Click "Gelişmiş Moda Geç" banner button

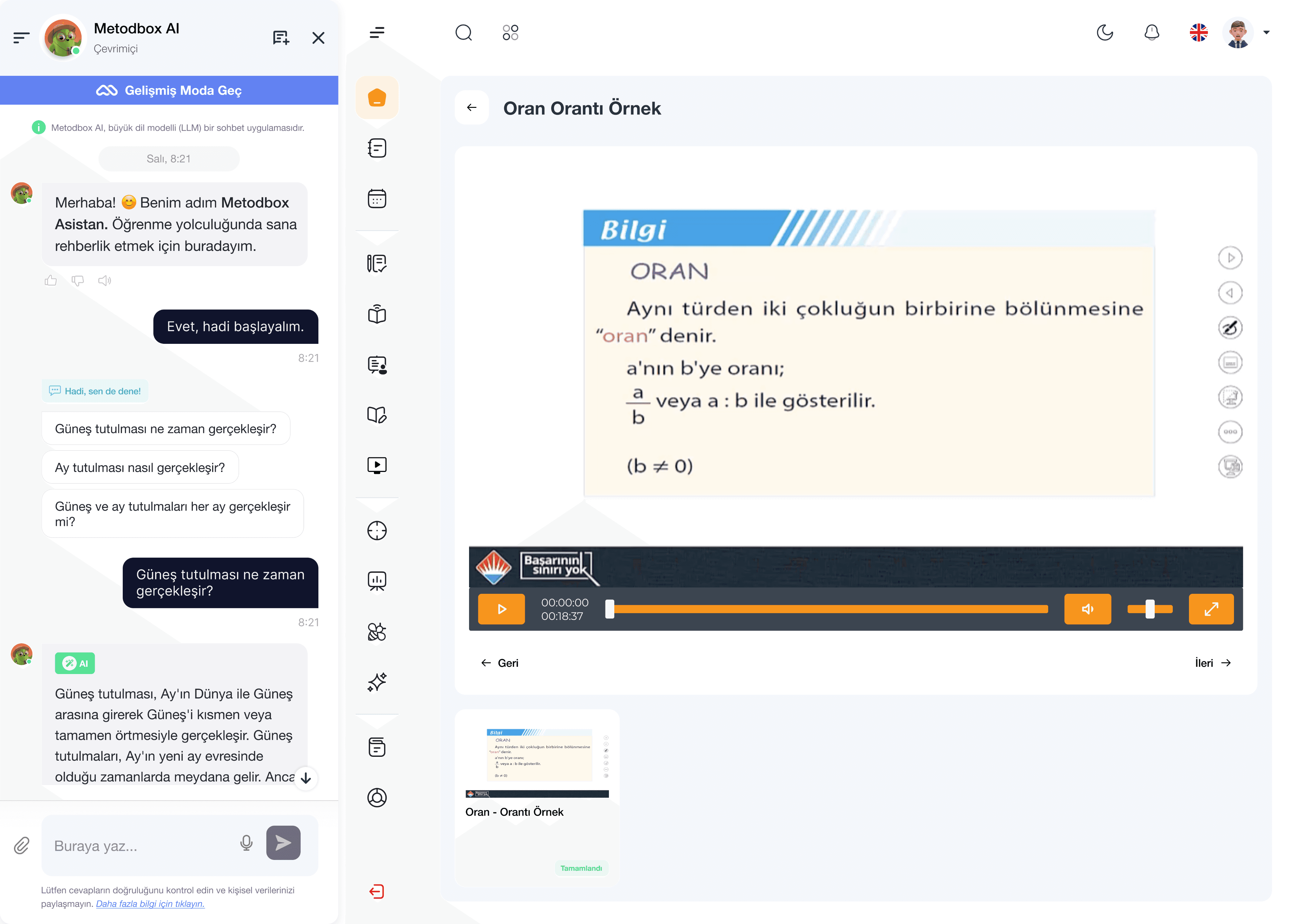coord(169,90)
